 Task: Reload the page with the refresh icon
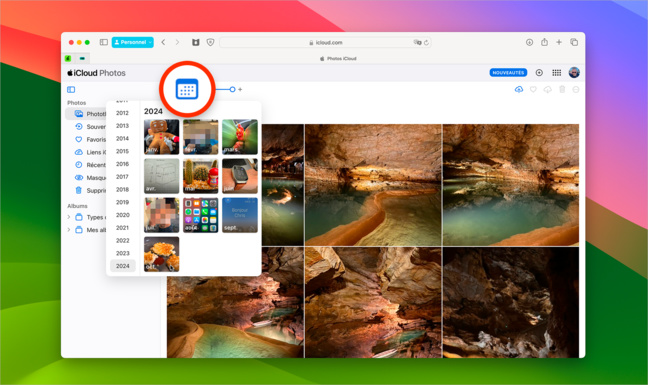(426, 43)
